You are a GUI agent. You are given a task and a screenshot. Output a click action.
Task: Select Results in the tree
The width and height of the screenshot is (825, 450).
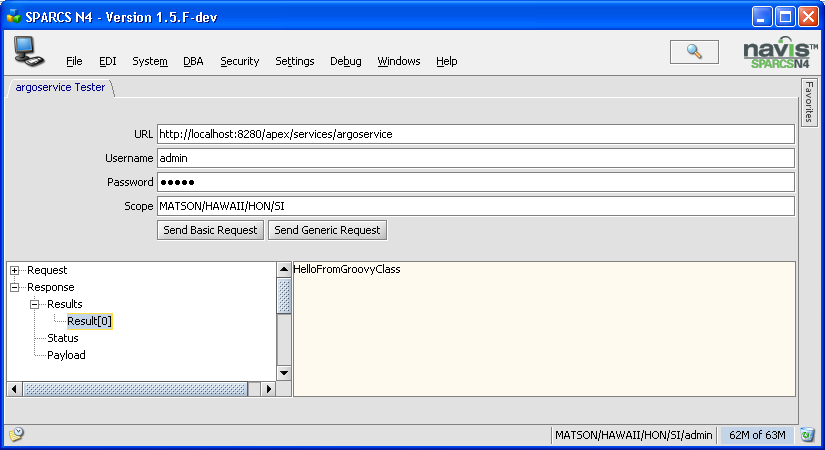[x=65, y=304]
